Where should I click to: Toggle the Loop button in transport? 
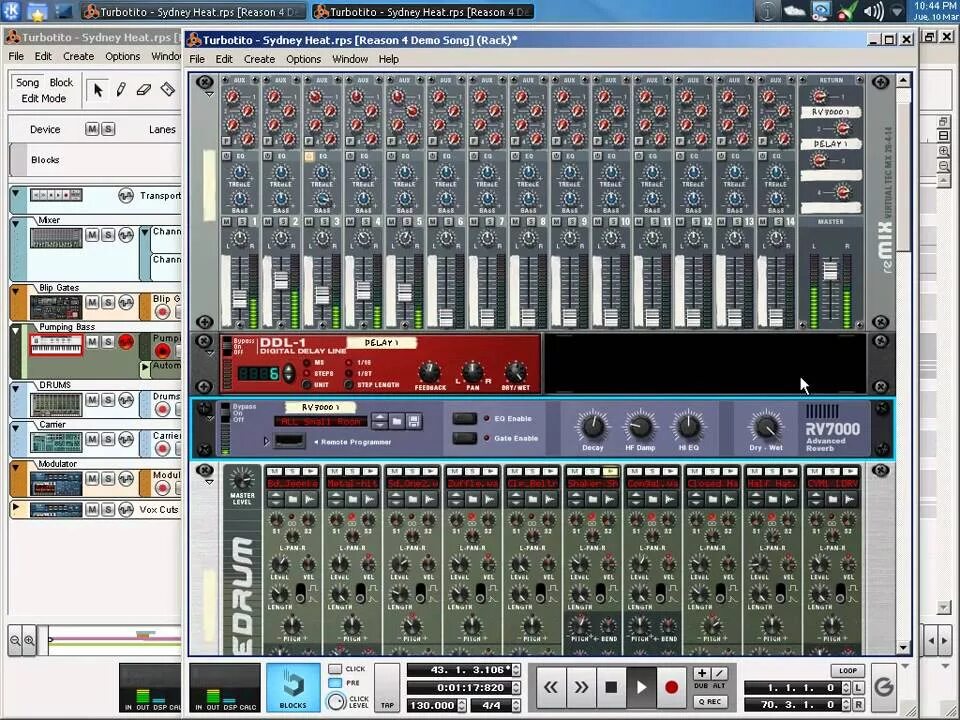coord(847,670)
